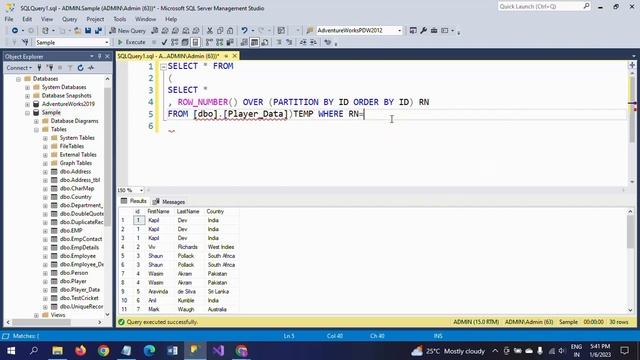The height and width of the screenshot is (360, 640).
Task: Click the Quick Launch search box
Action: pyautogui.click(x=544, y=7)
